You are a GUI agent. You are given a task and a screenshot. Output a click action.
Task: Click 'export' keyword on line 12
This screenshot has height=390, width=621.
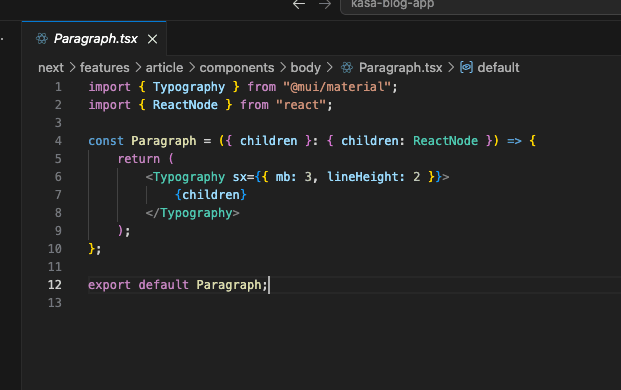pos(110,285)
